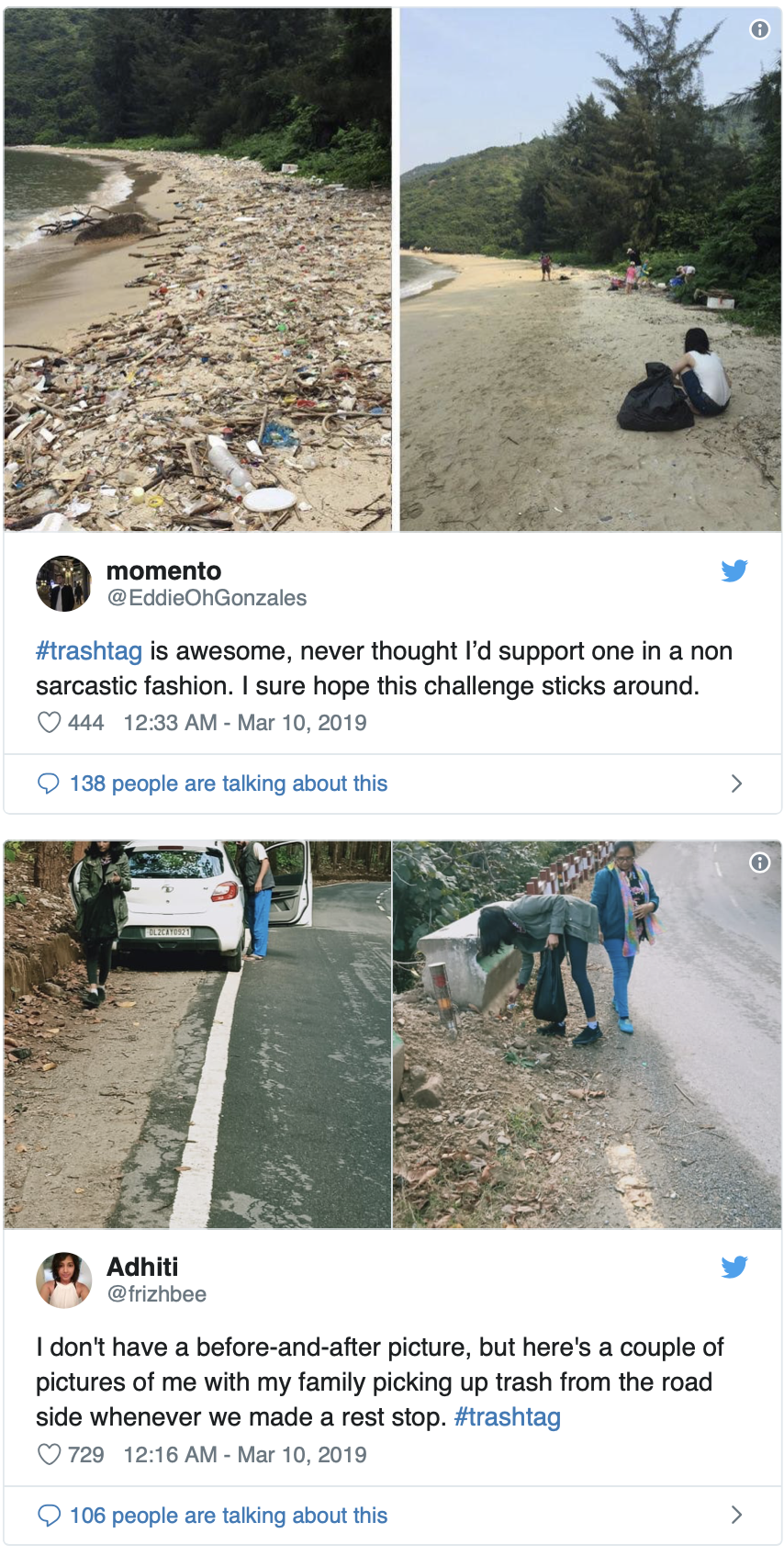Open the @frizhbee profile handle
Viewport: 784px width, 1556px height.
156,1294
